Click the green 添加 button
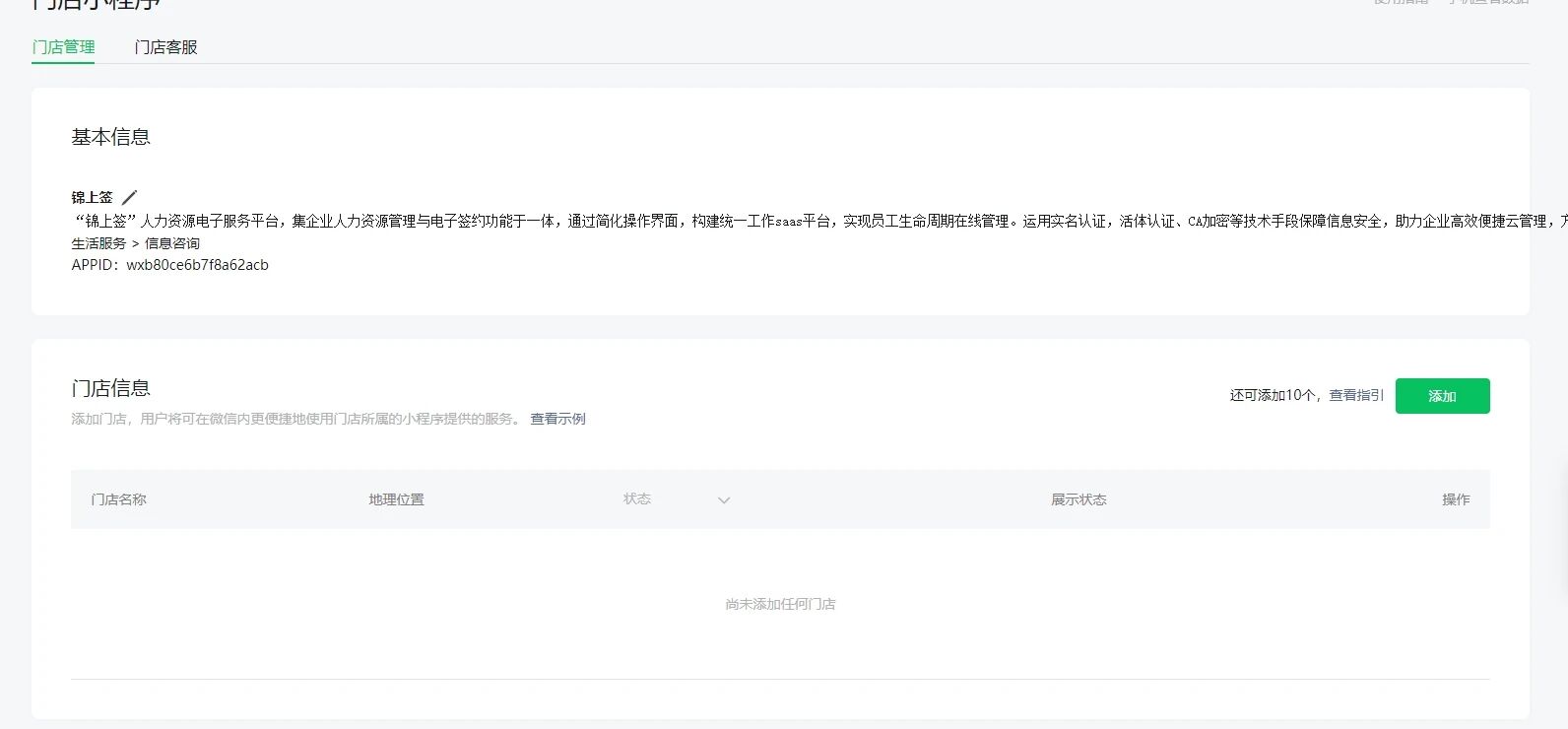This screenshot has height=729, width=1568. point(1442,396)
